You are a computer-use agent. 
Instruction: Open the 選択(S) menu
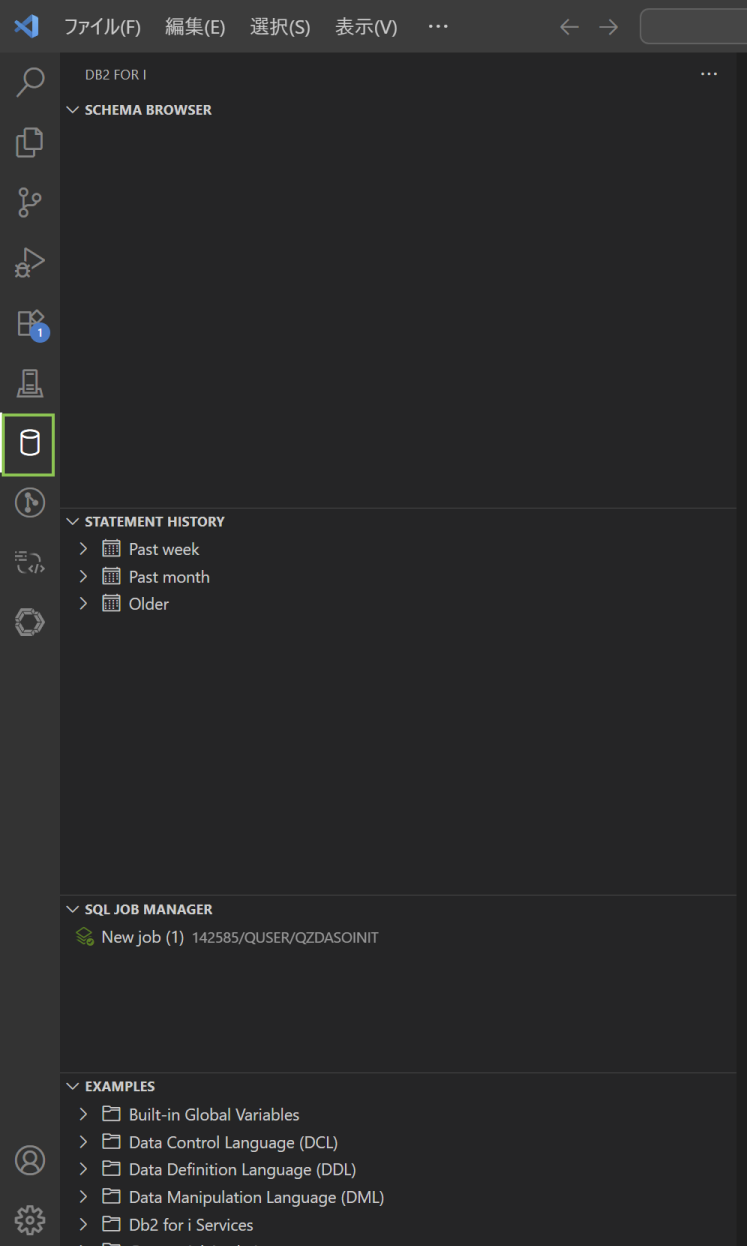coord(280,27)
